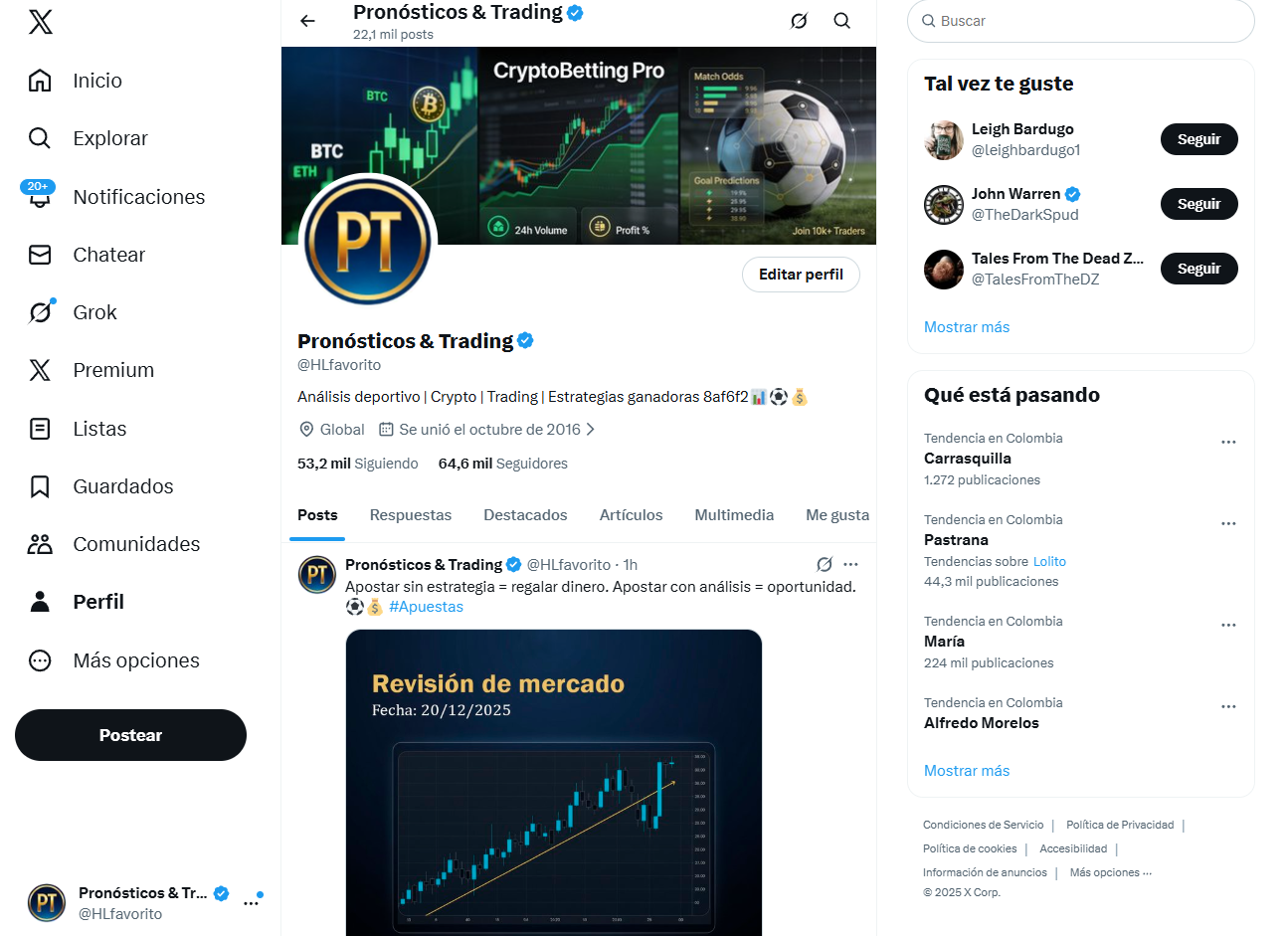
Task: Go back with the arrow icon
Action: coord(307,21)
